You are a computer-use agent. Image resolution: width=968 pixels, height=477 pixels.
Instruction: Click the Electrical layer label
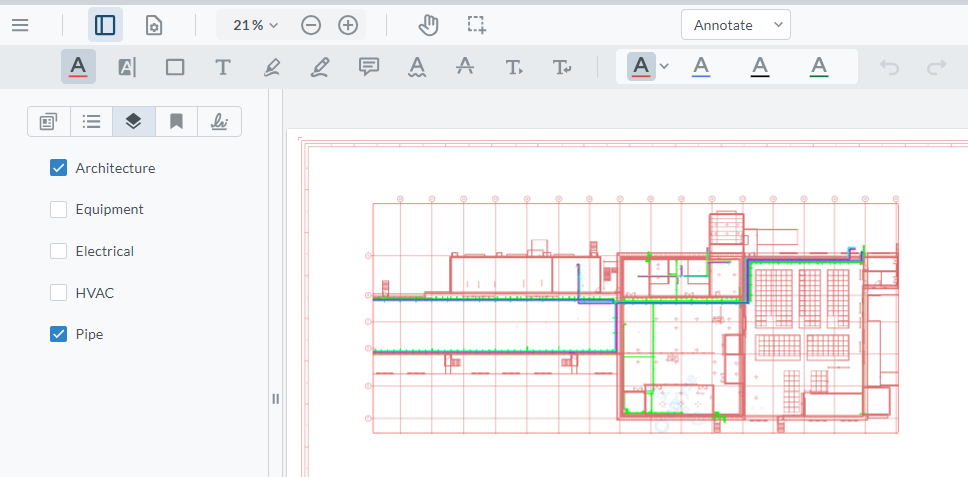tap(104, 251)
